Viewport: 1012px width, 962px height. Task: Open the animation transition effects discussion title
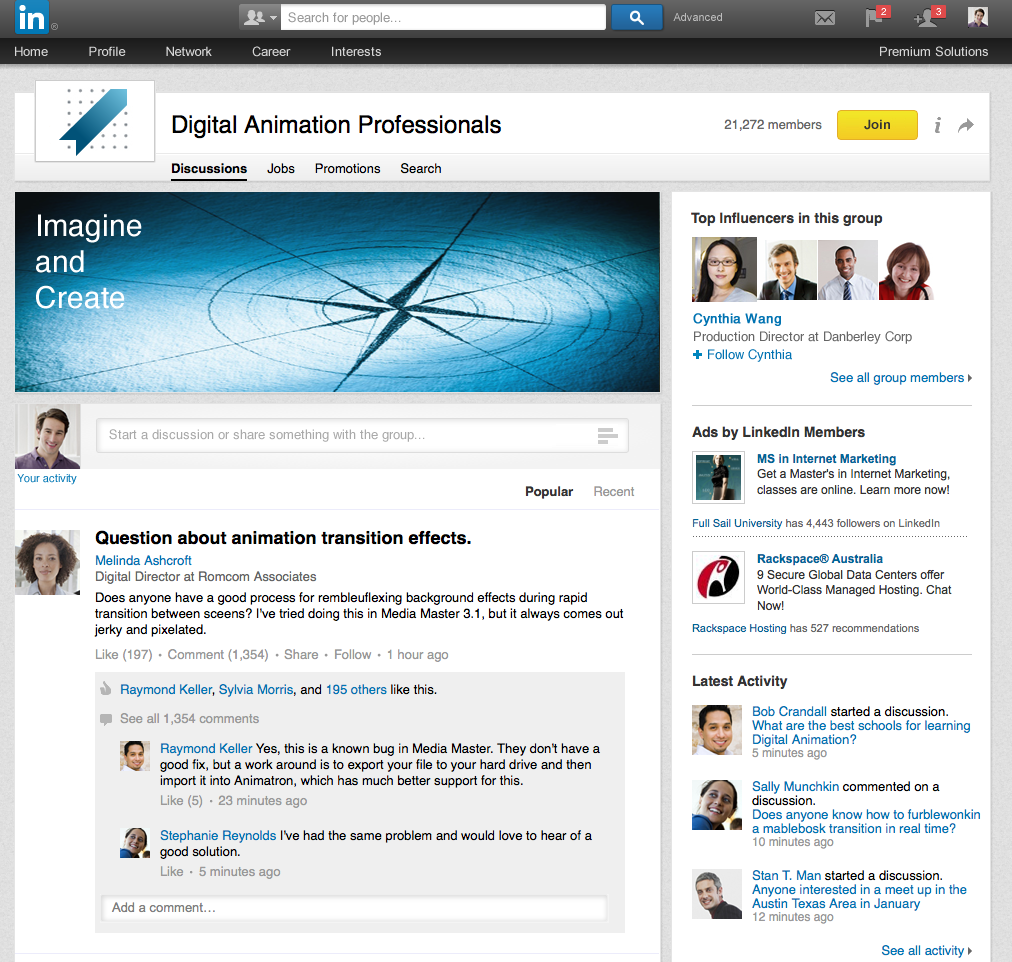(x=283, y=538)
